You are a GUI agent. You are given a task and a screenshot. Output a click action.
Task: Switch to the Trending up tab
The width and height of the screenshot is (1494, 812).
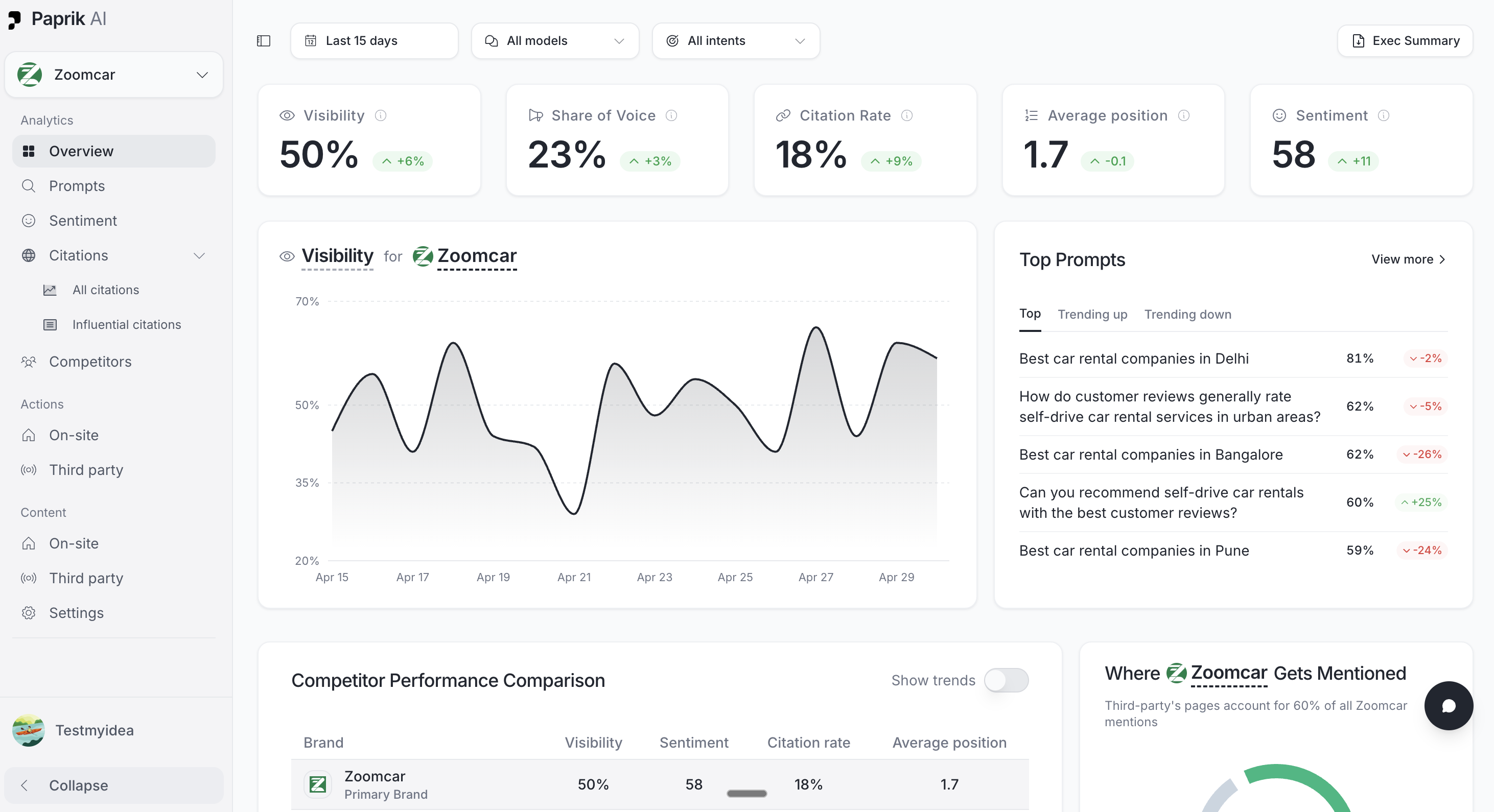[1093, 314]
